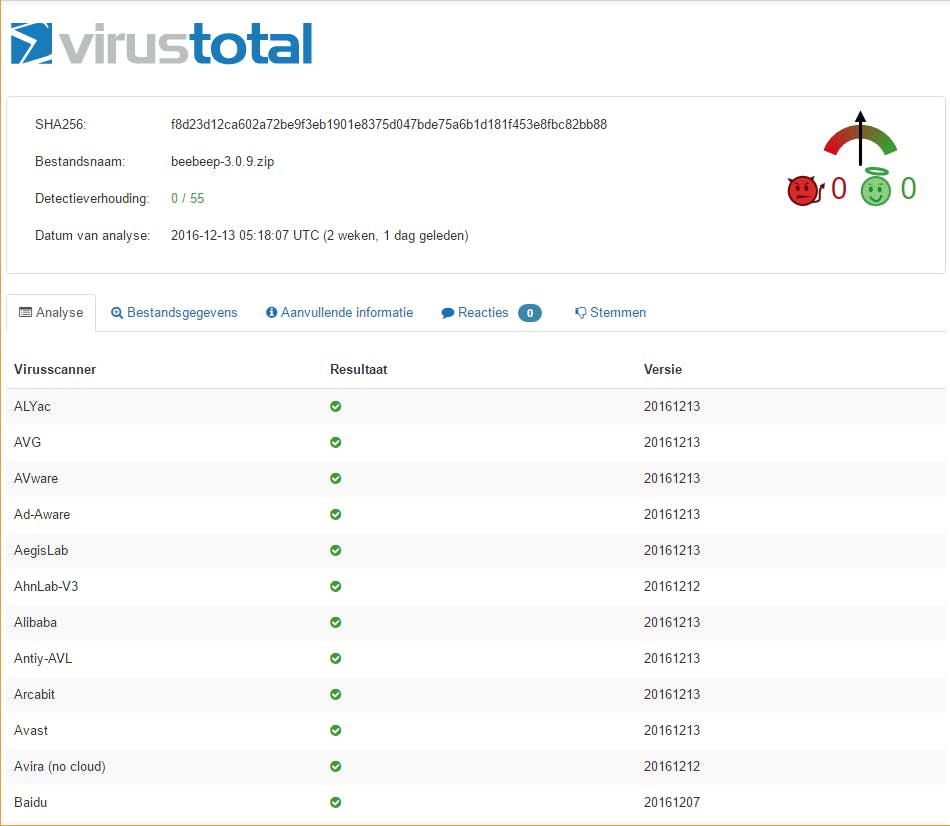Click the green check icon for AVG
950x826 pixels.
(x=336, y=442)
